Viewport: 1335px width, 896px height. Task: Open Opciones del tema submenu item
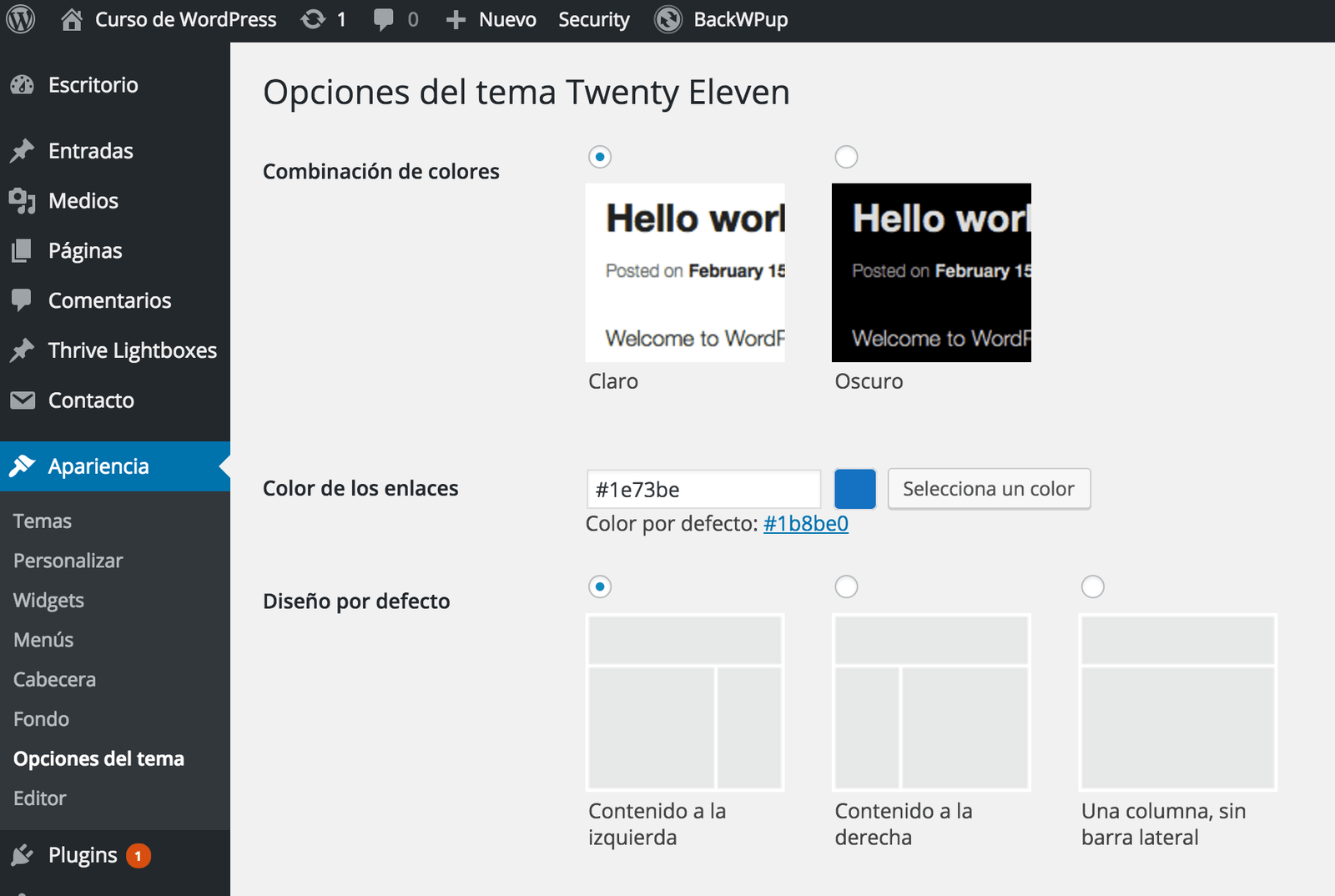coord(98,758)
